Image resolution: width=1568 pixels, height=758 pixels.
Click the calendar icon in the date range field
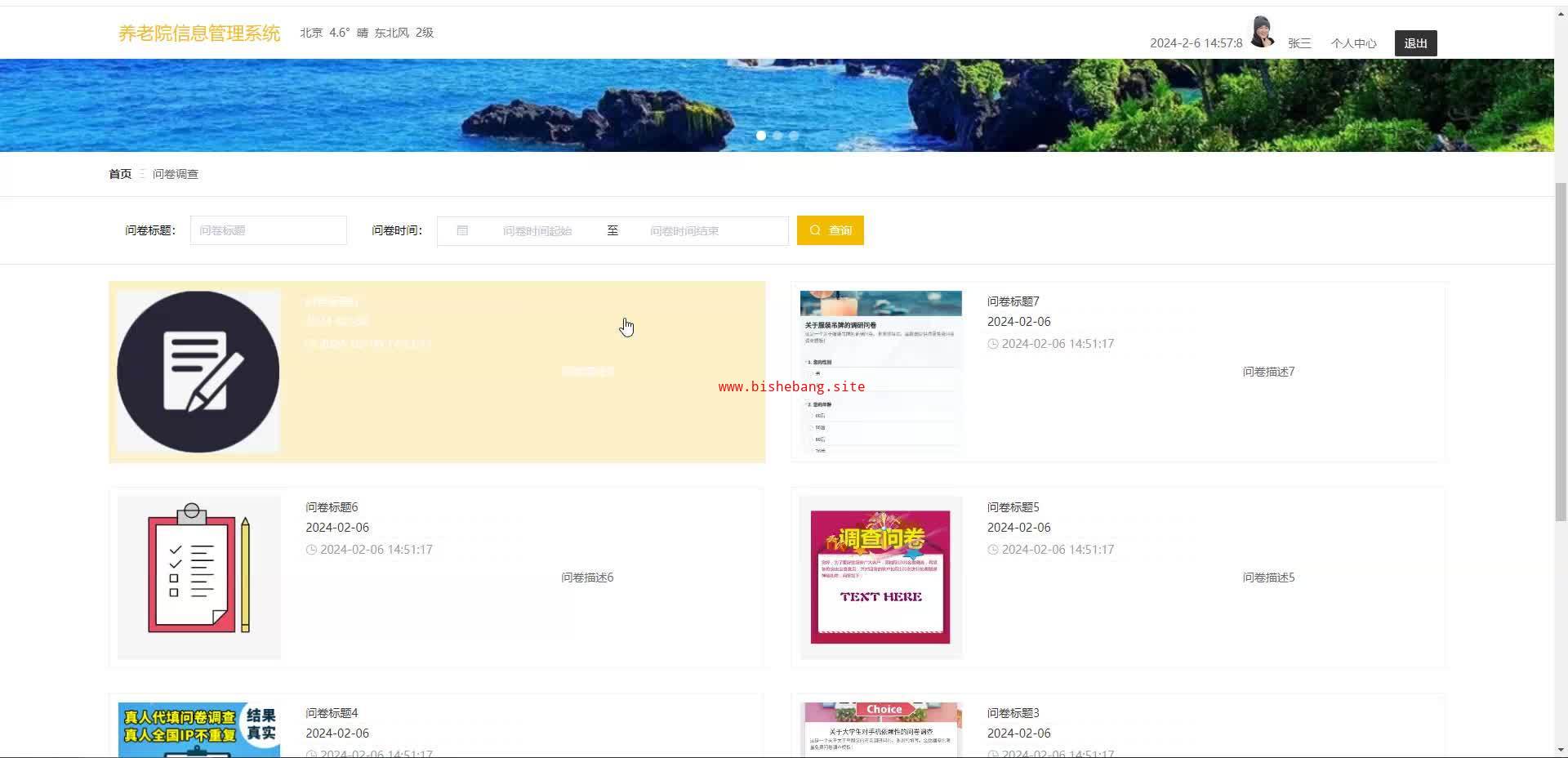(x=462, y=231)
